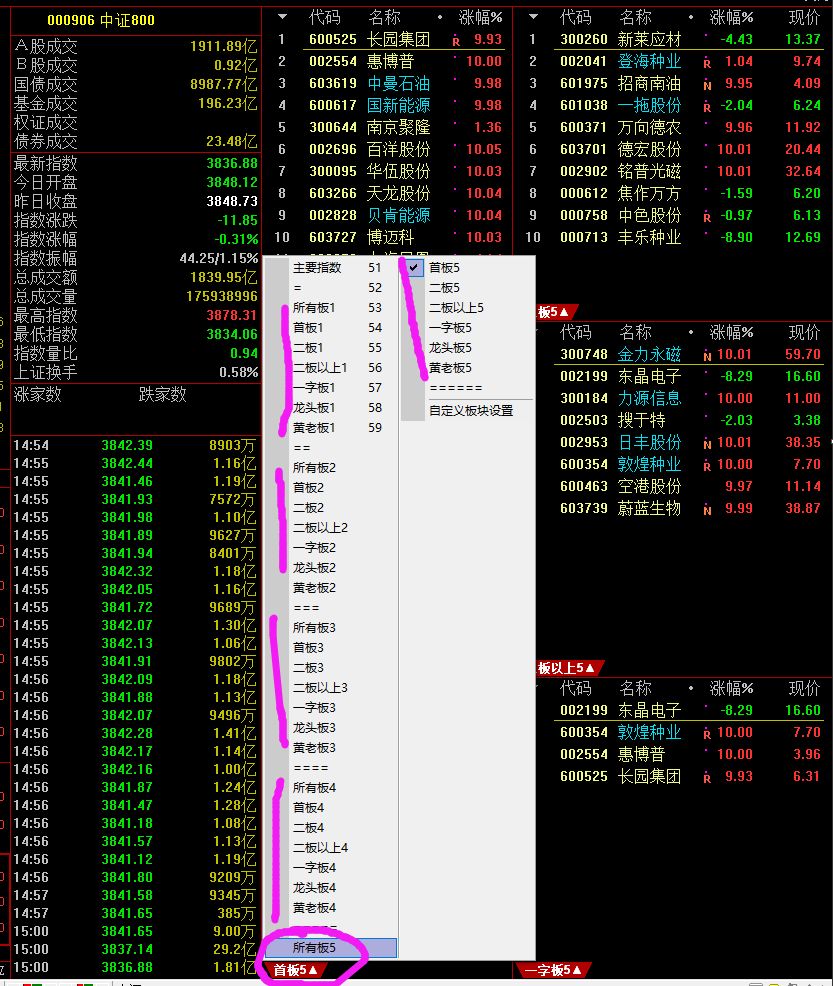Enable the 二板5 submenu option
833x986 pixels.
click(x=443, y=287)
